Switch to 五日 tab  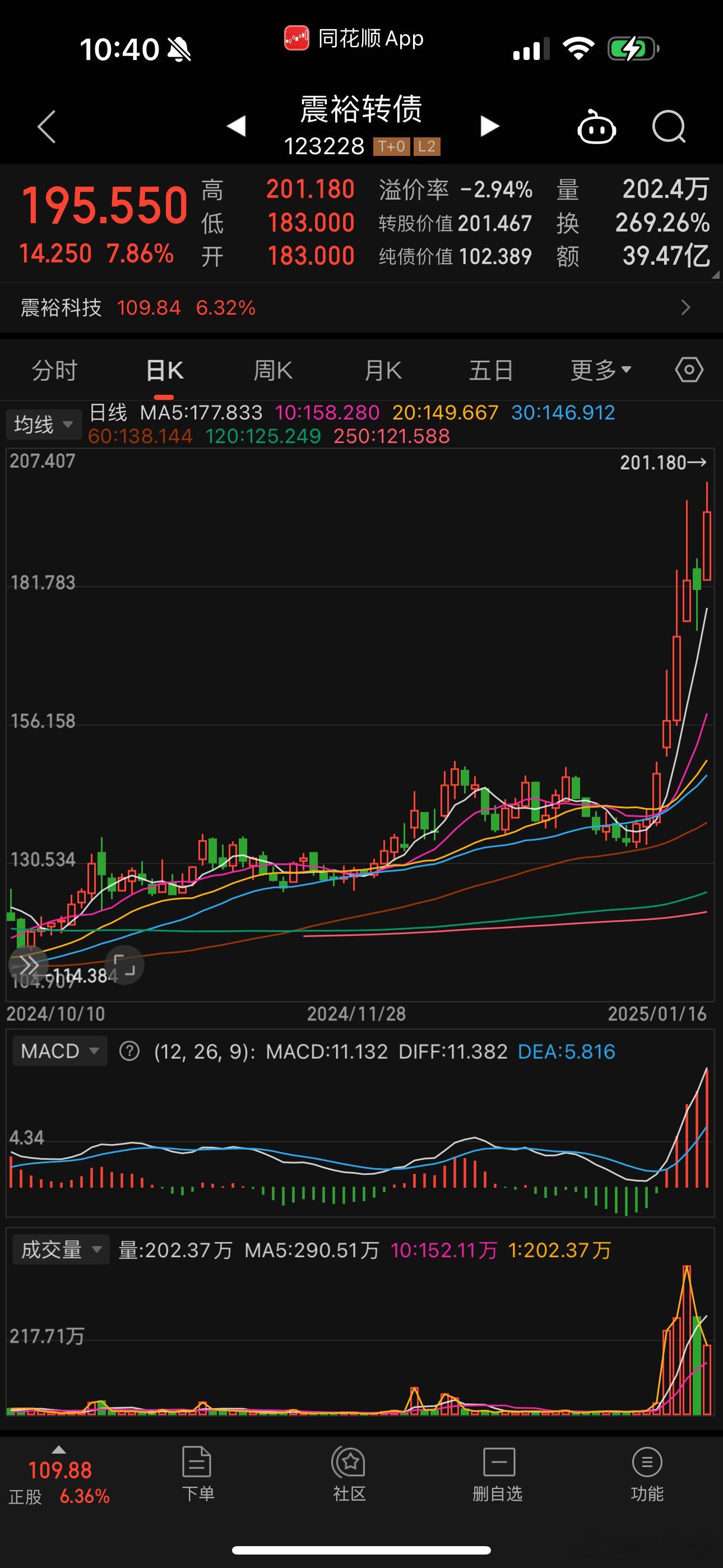491,370
